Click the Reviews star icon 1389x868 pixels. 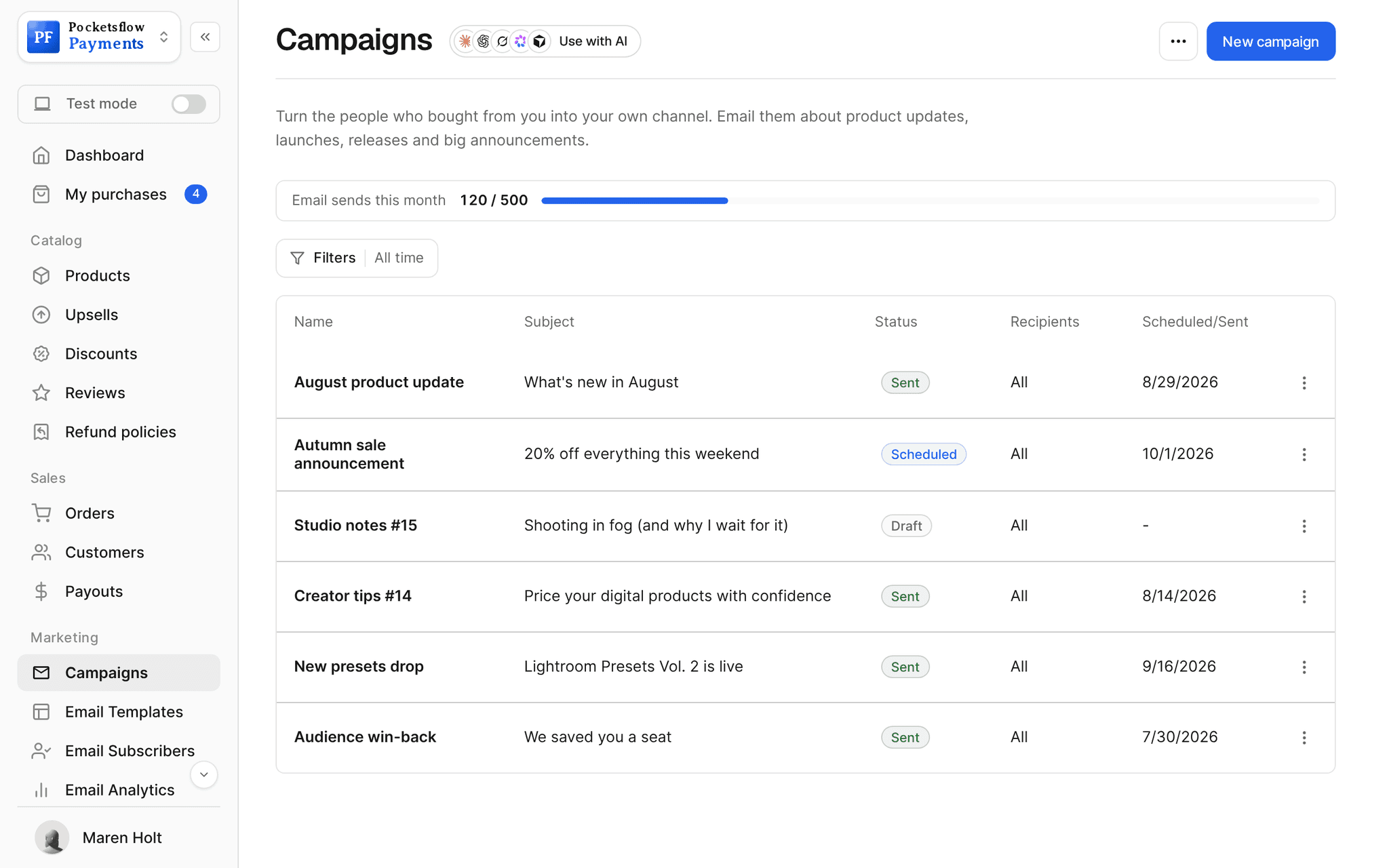[x=41, y=393]
